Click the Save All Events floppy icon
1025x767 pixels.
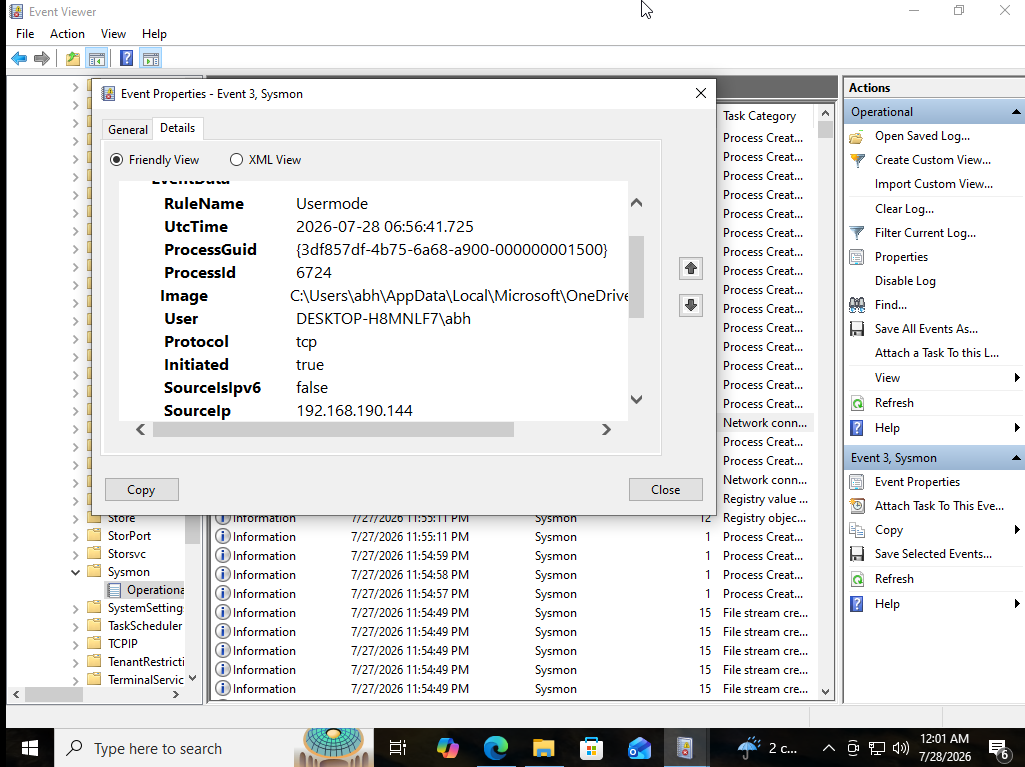(x=856, y=329)
